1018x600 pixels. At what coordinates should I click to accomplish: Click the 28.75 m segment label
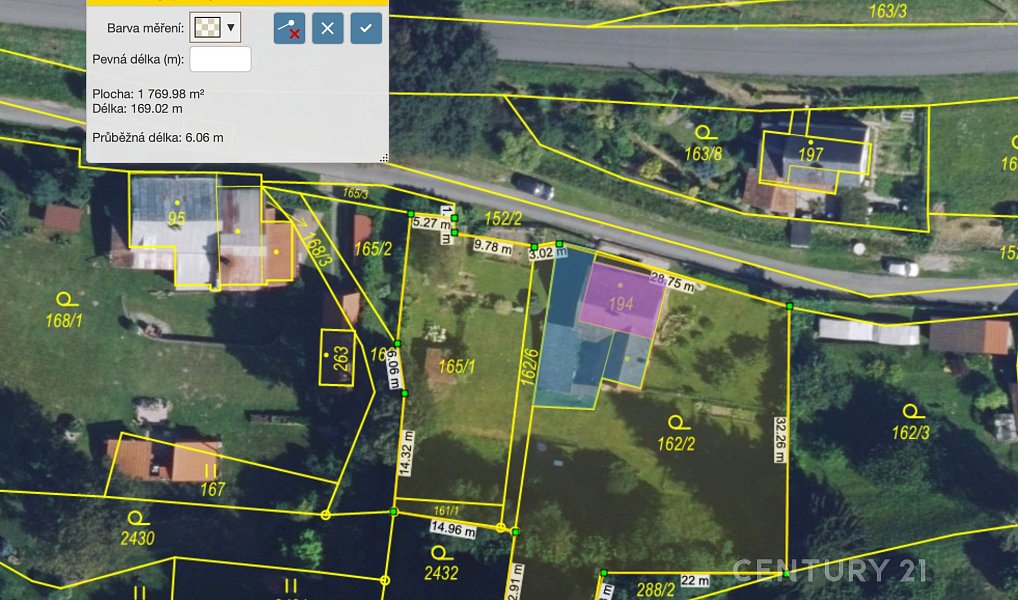point(672,282)
